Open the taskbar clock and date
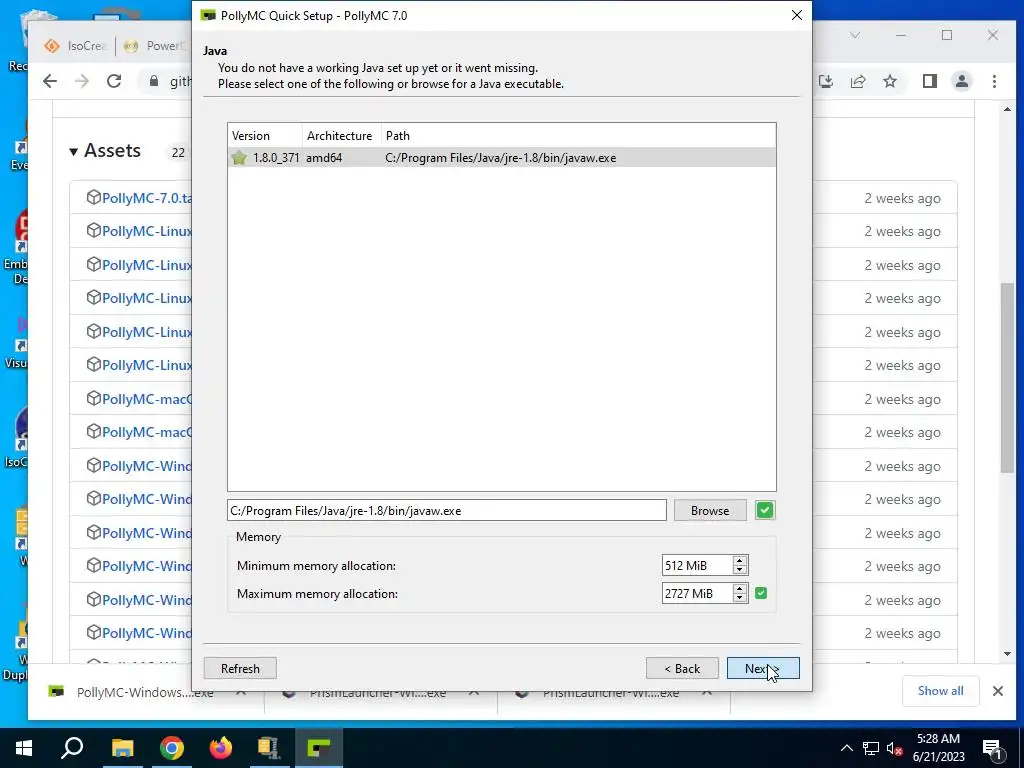1024x768 pixels. 938,748
